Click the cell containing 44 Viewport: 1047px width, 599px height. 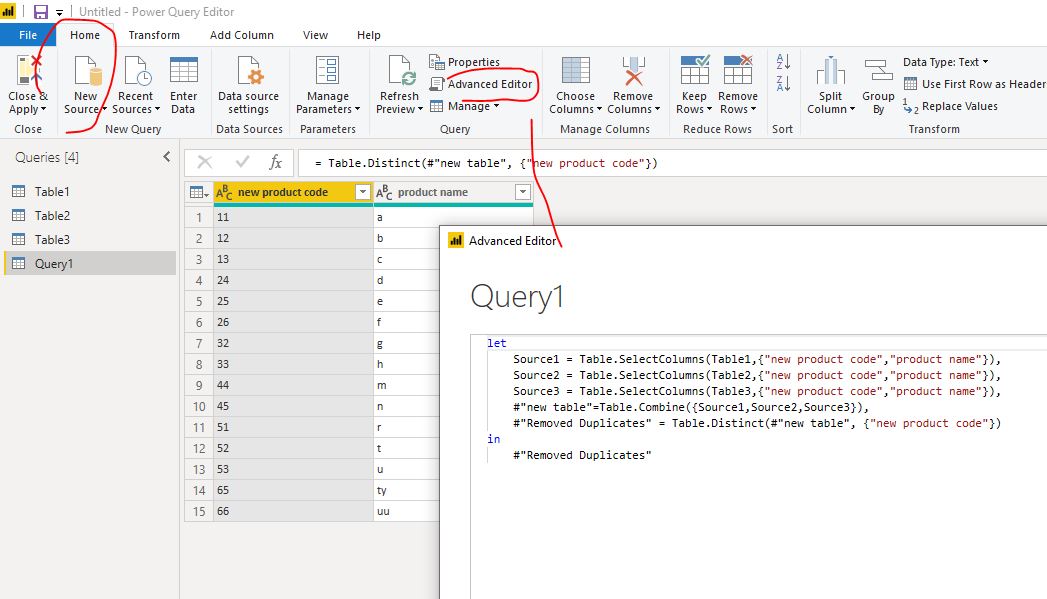pyautogui.click(x=293, y=385)
